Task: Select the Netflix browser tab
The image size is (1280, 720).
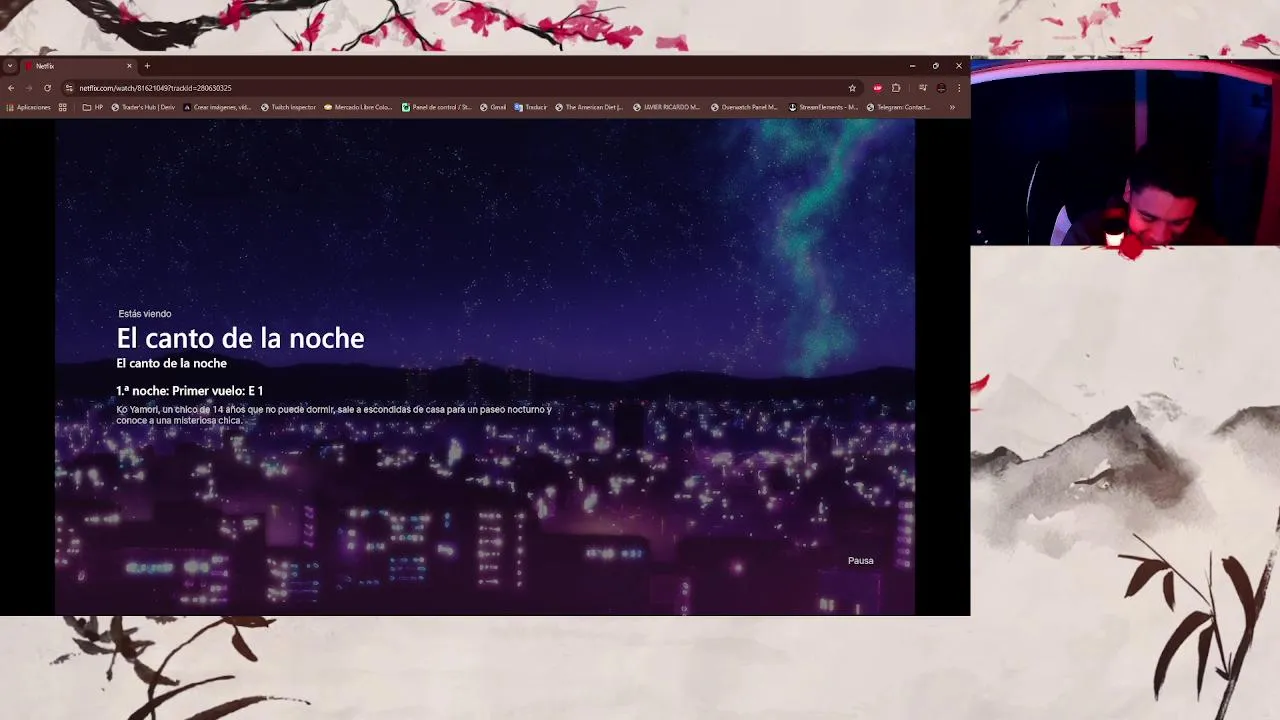Action: point(79,66)
